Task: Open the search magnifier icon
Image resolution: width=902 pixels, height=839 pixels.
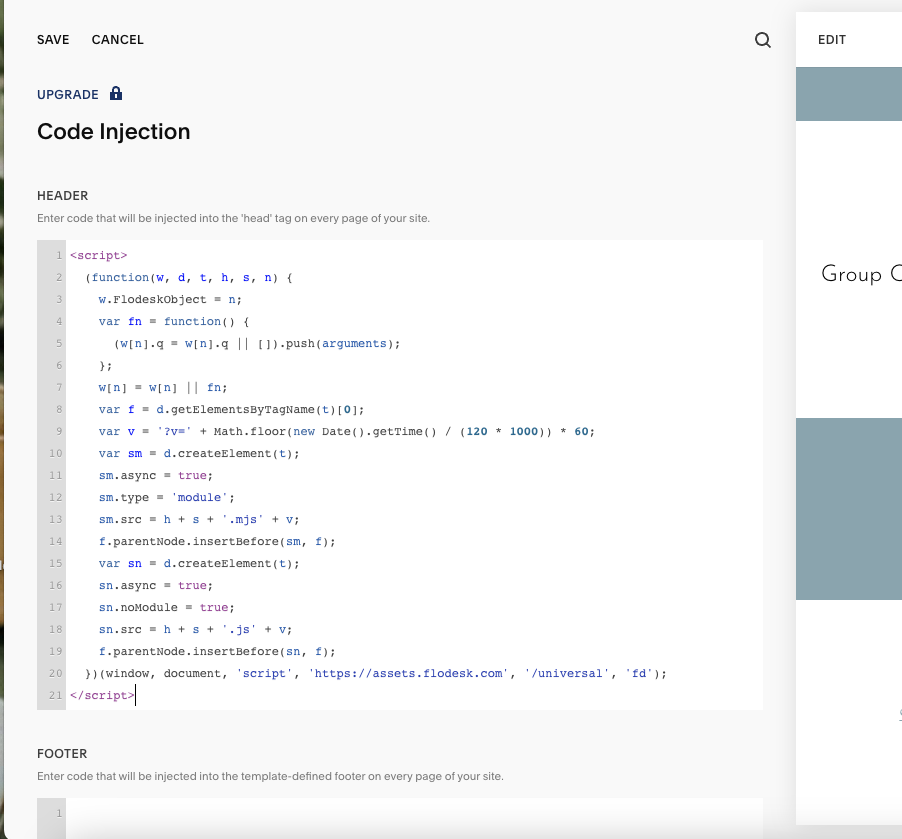Action: tap(762, 39)
